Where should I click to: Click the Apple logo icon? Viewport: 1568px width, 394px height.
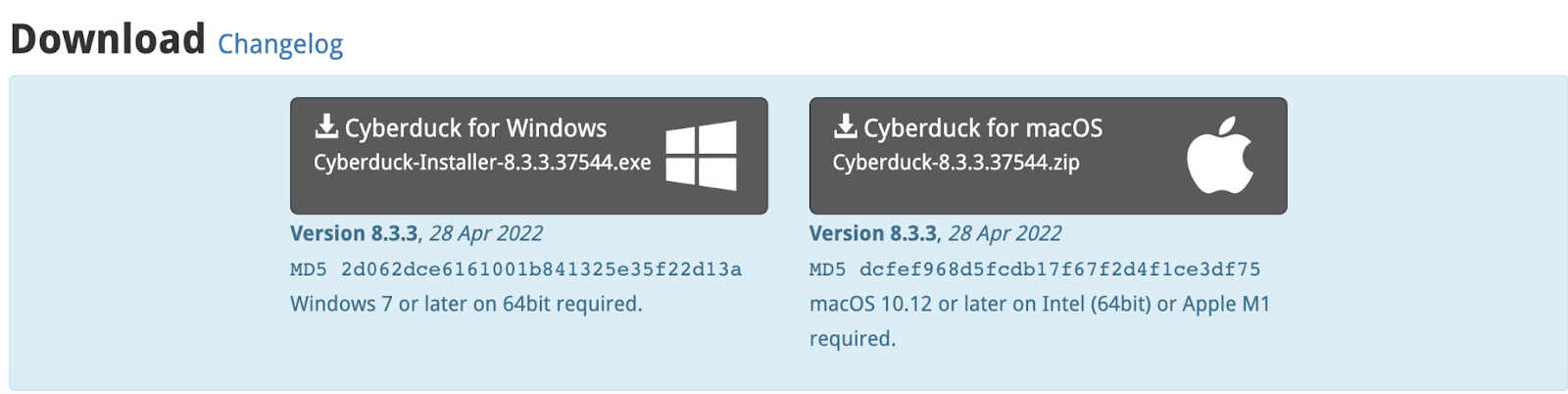coord(1220,156)
